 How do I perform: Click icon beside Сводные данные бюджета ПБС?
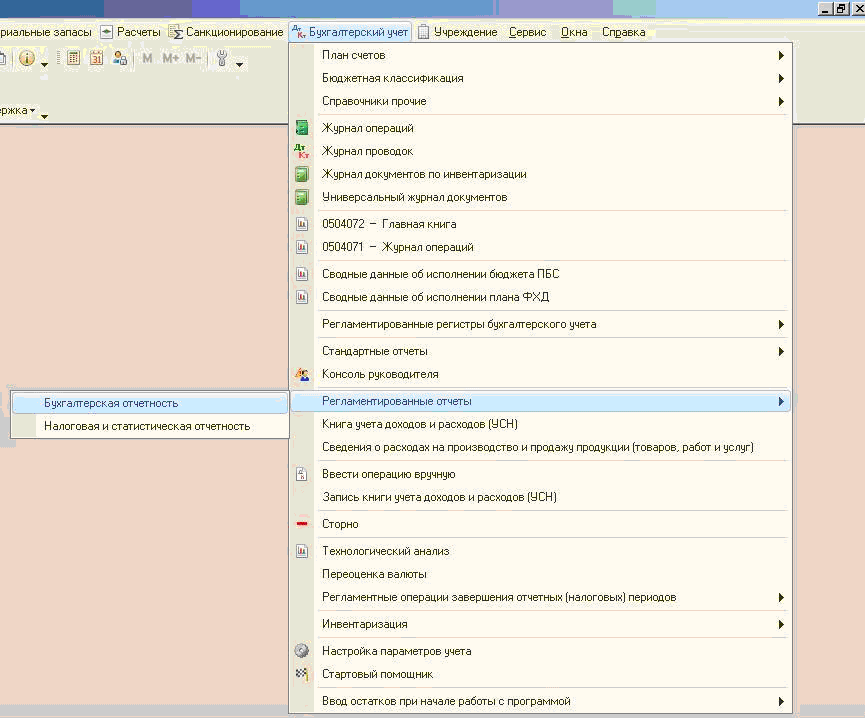(302, 274)
